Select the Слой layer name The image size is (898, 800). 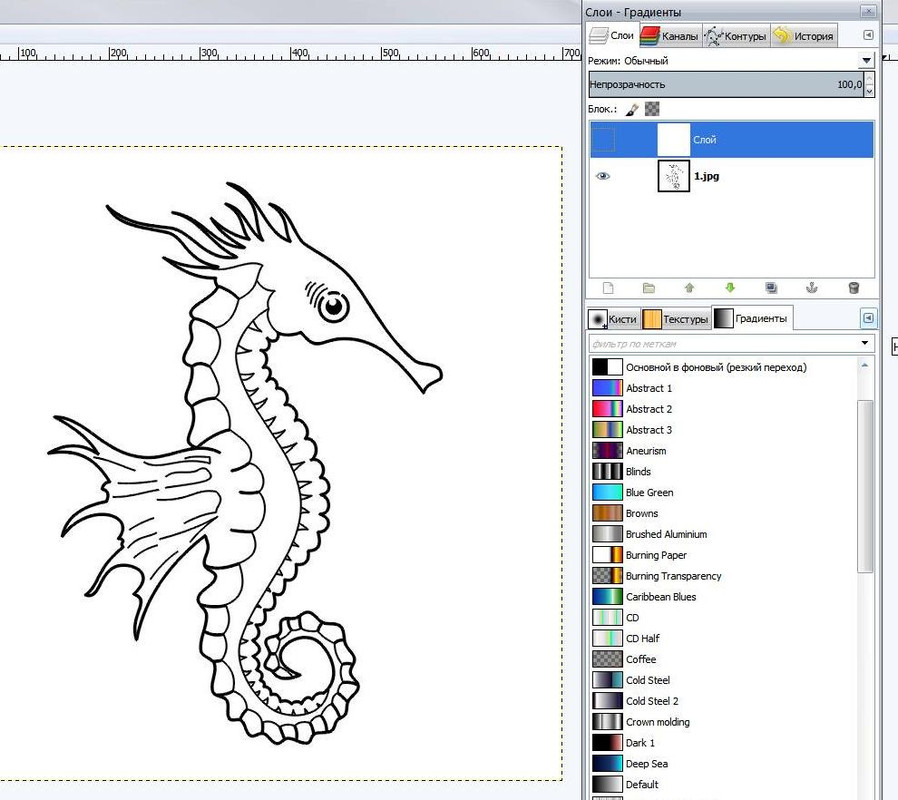tap(704, 139)
